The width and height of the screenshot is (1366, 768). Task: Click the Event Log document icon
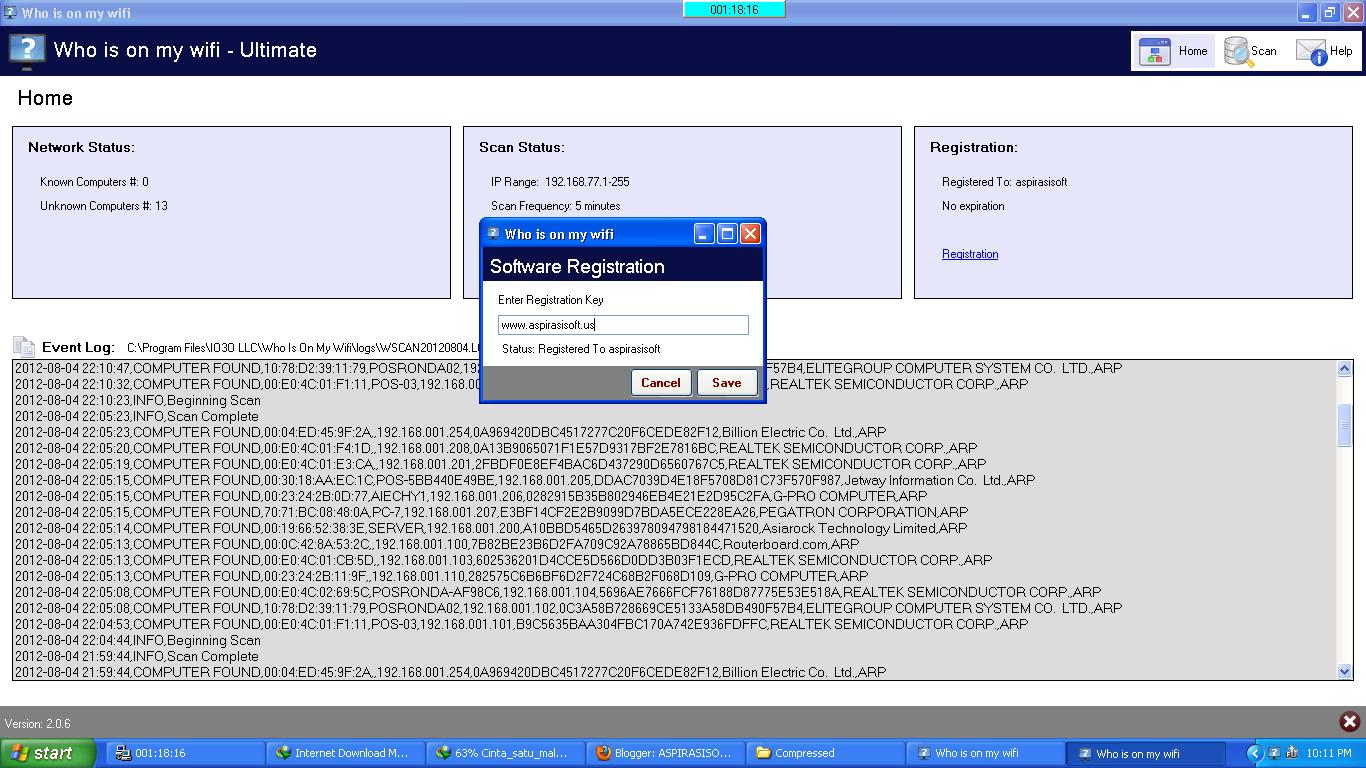tap(24, 347)
